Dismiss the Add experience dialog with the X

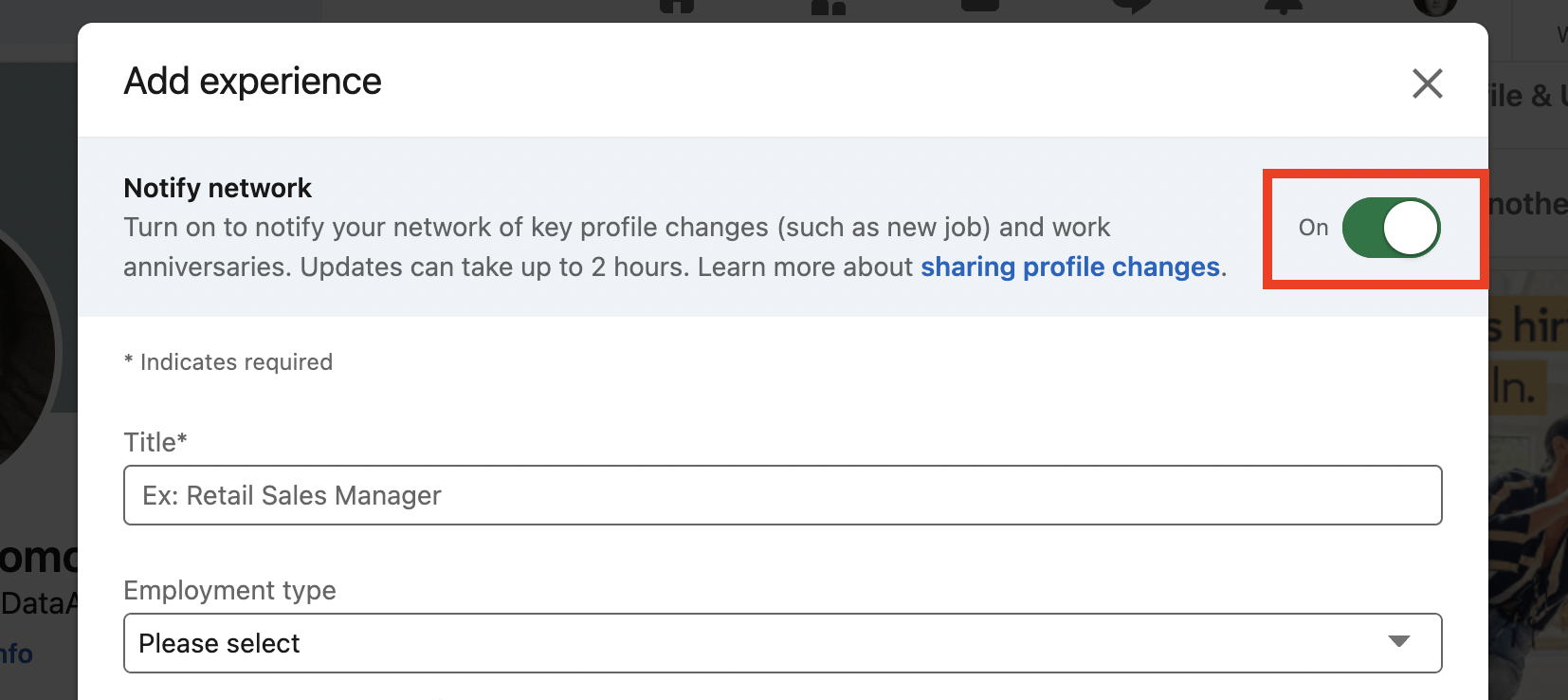[x=1428, y=83]
